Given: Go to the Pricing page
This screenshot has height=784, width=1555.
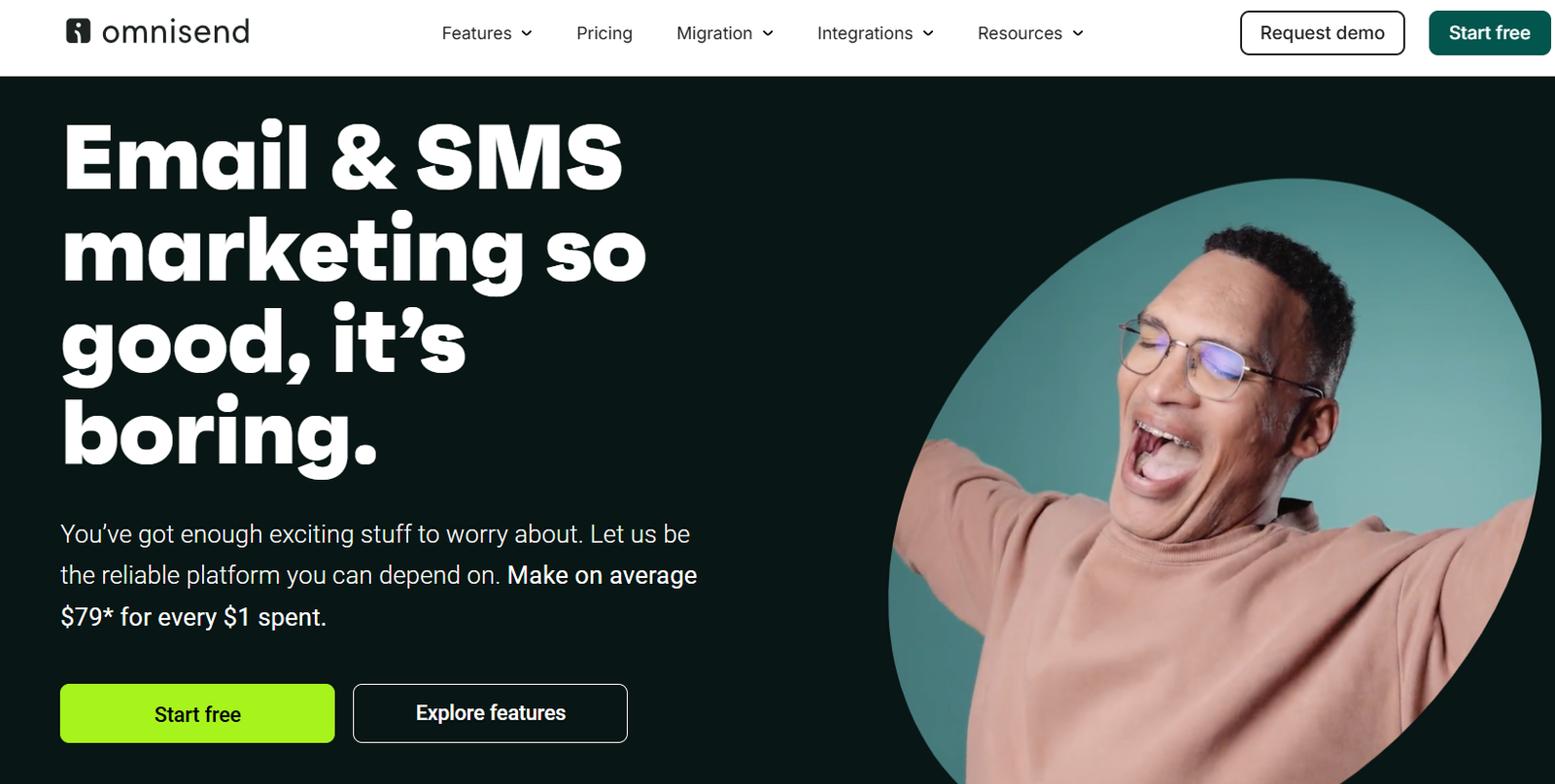Looking at the screenshot, I should pyautogui.click(x=605, y=33).
